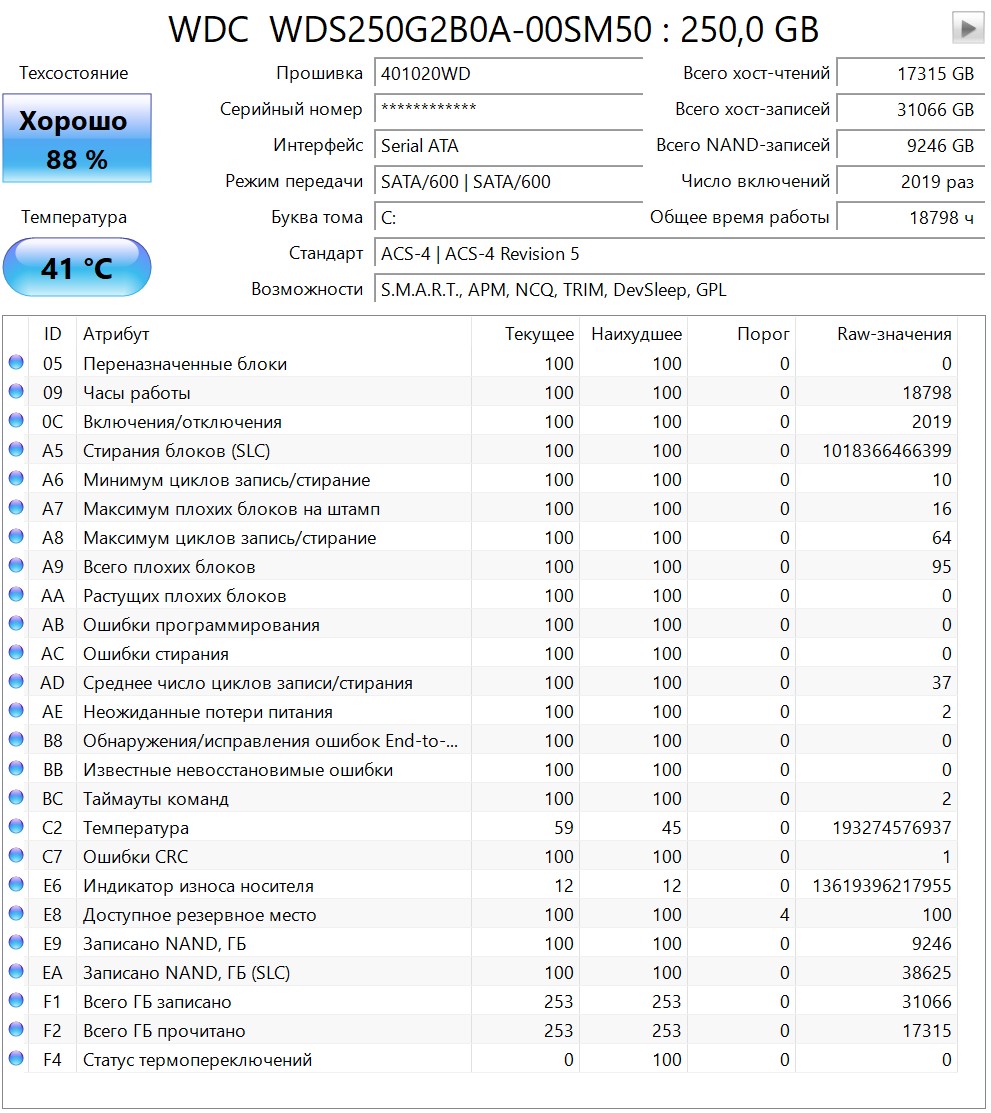The width and height of the screenshot is (991, 1113).
Task: Select total host writes value 31066 GB
Action: [x=911, y=109]
